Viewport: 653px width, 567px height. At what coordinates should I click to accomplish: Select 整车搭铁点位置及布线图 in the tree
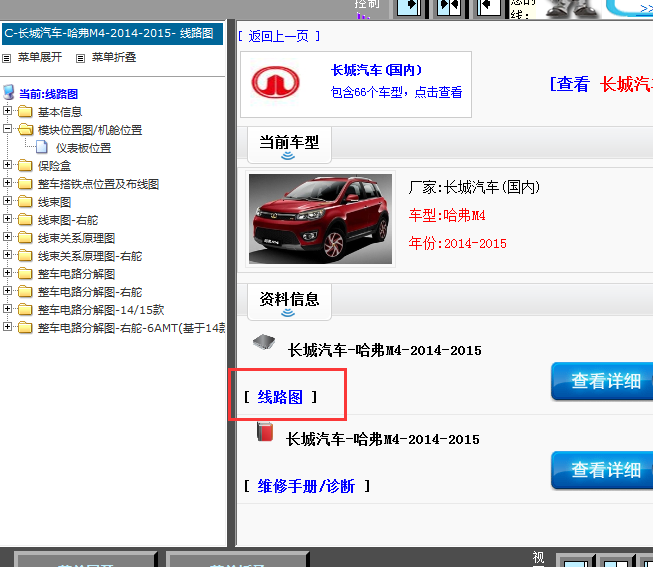tap(98, 184)
